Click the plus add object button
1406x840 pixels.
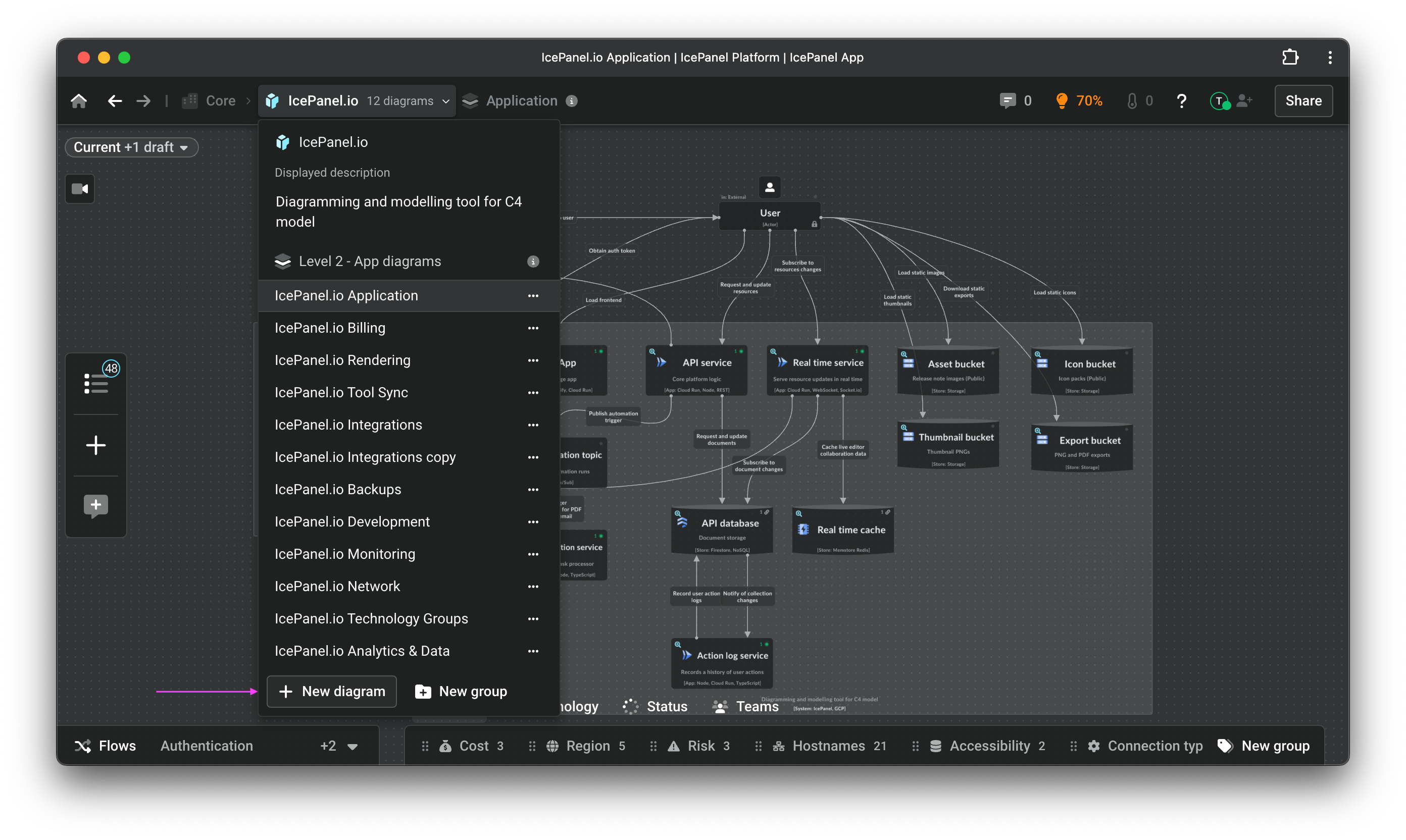[x=95, y=445]
